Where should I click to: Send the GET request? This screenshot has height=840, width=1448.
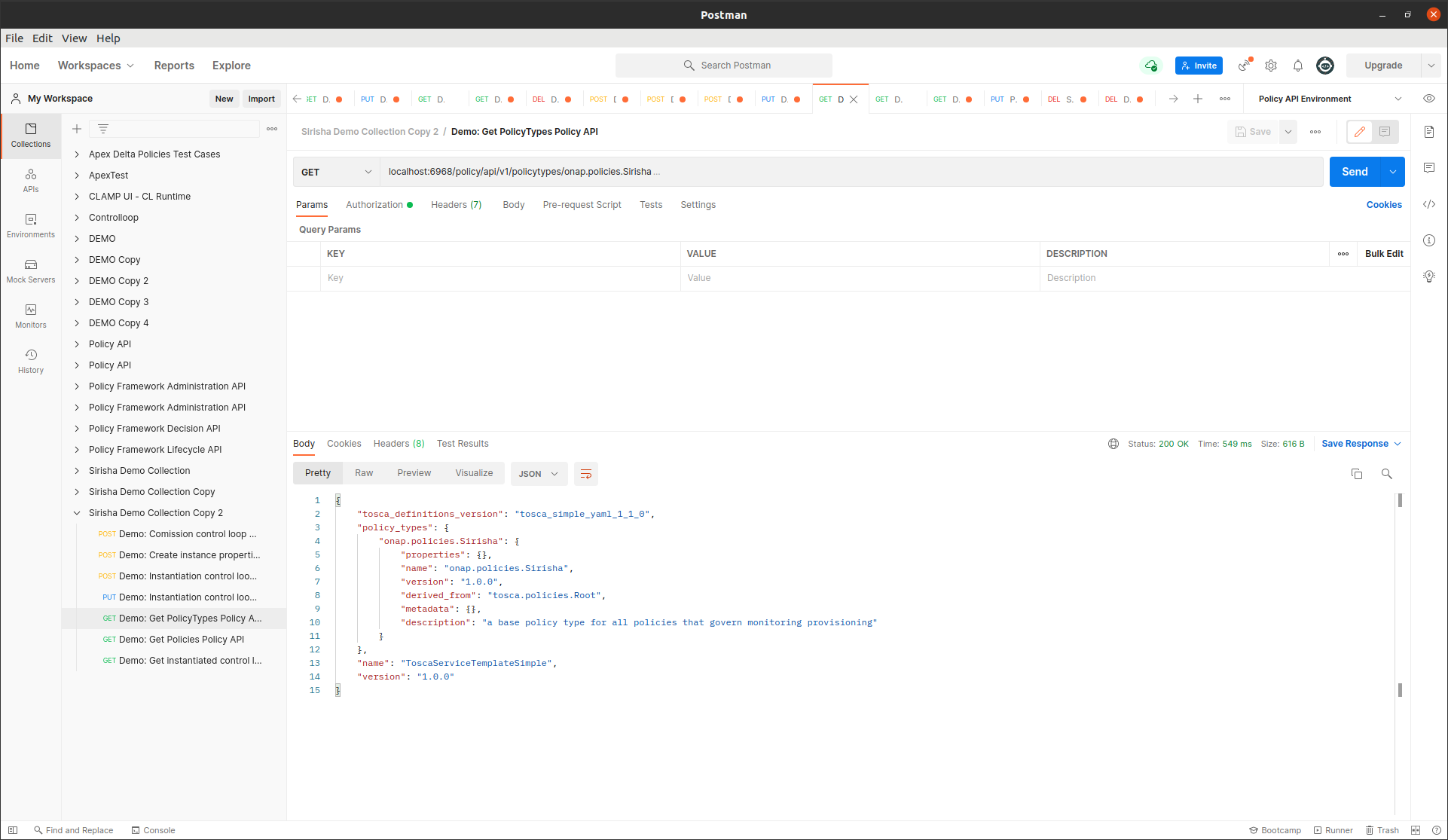[x=1355, y=172]
